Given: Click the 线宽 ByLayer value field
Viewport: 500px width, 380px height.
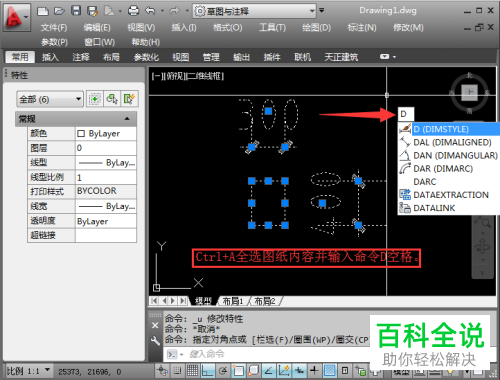Looking at the screenshot, I should (x=106, y=206).
